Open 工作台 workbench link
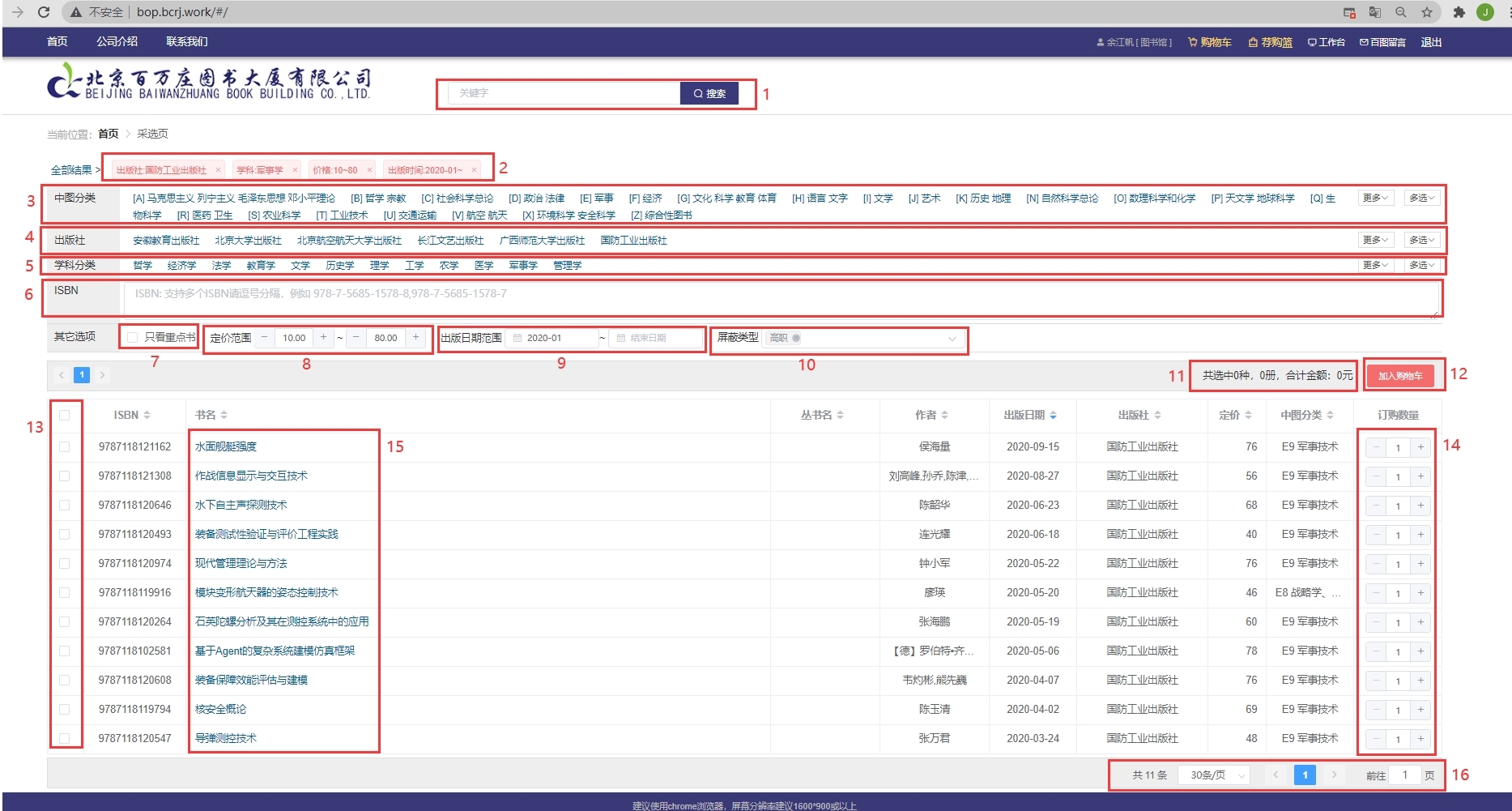This screenshot has height=811, width=1512. coord(1327,42)
